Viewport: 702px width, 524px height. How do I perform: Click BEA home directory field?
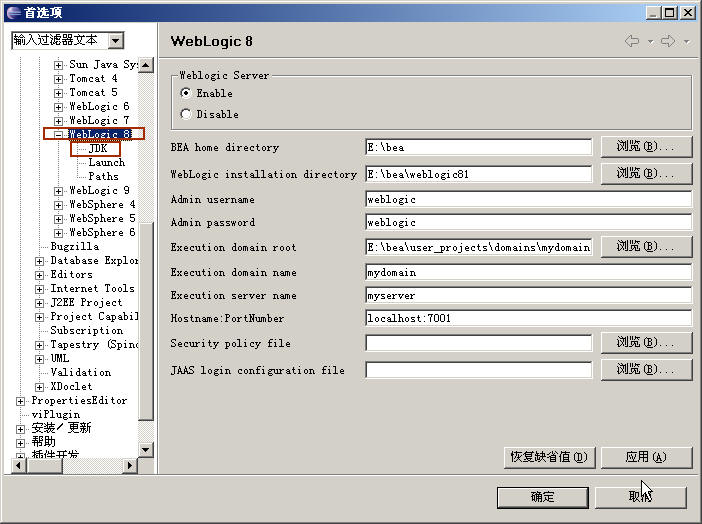click(x=479, y=147)
